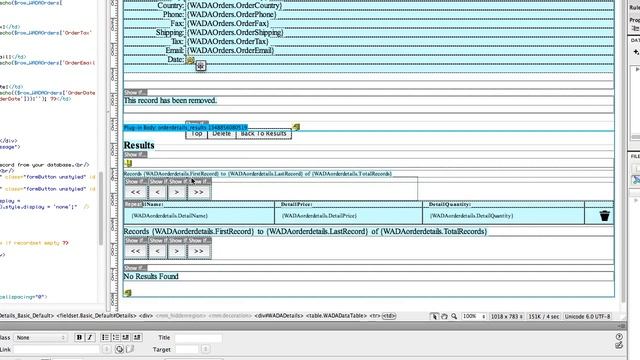Apply unordered list in Properties panel
The height and width of the screenshot is (360, 640).
point(105,337)
